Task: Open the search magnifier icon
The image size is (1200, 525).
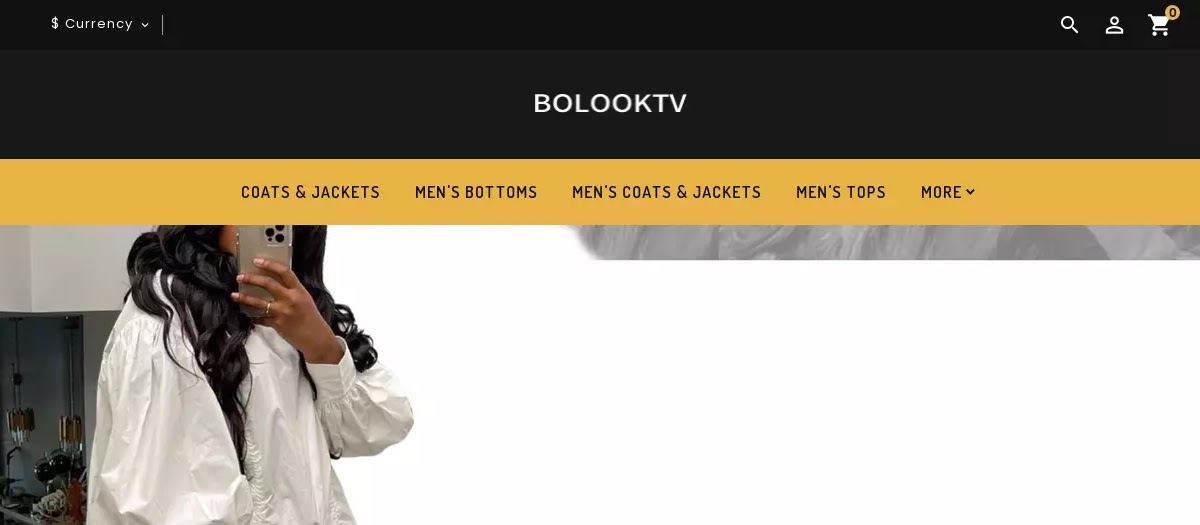Action: (x=1069, y=25)
